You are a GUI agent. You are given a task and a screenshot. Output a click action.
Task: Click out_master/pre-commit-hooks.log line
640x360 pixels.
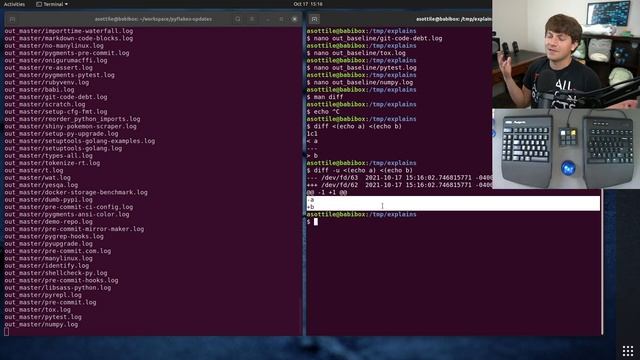click(x=61, y=281)
